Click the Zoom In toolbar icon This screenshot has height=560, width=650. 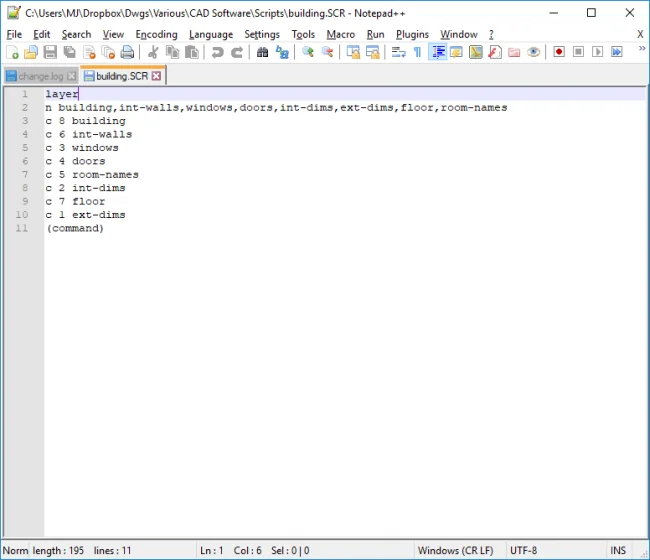(308, 52)
